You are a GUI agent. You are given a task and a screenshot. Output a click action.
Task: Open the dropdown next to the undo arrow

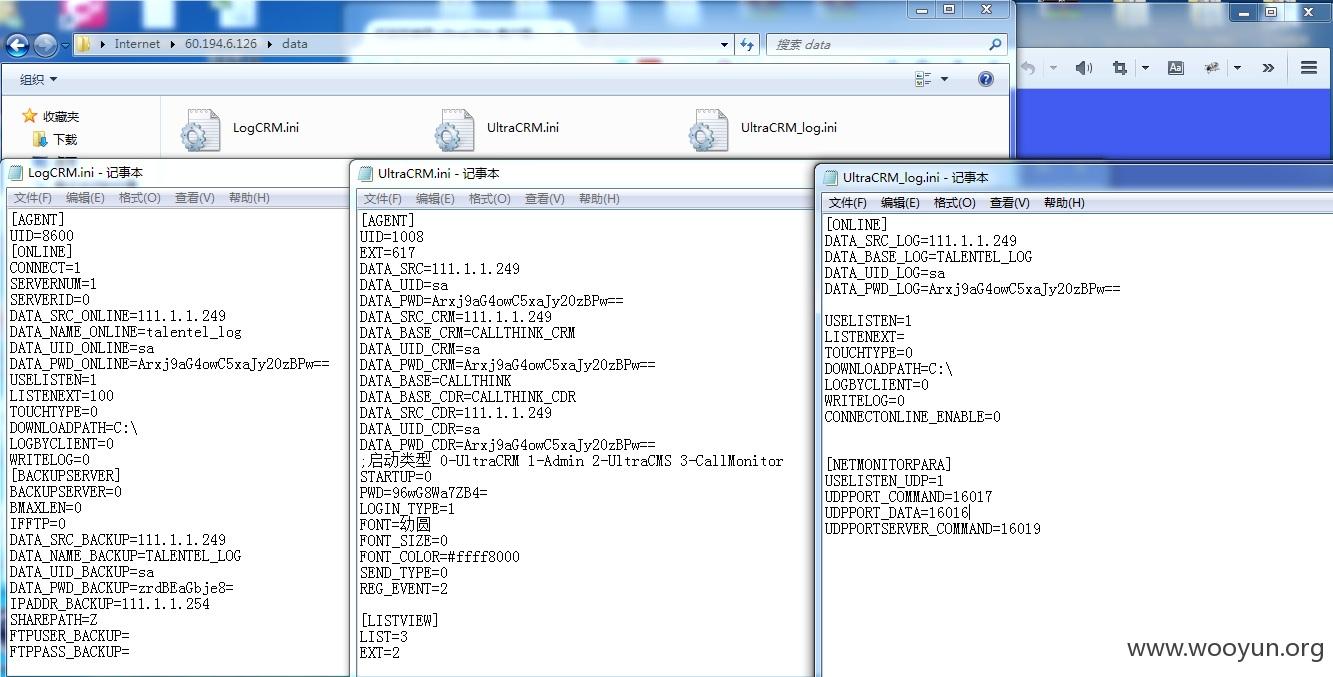(x=1053, y=68)
